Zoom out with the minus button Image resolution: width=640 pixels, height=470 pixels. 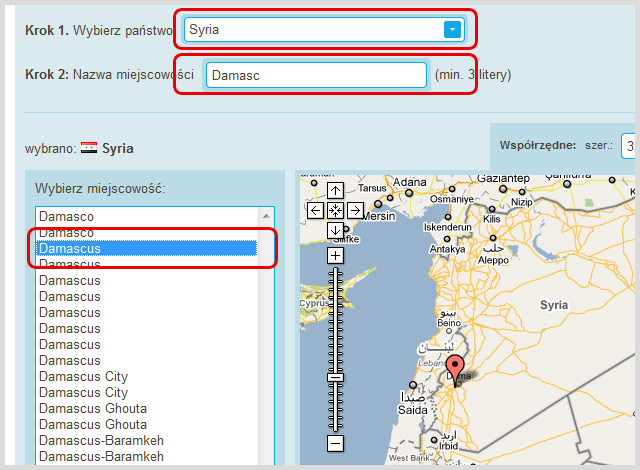[335, 442]
